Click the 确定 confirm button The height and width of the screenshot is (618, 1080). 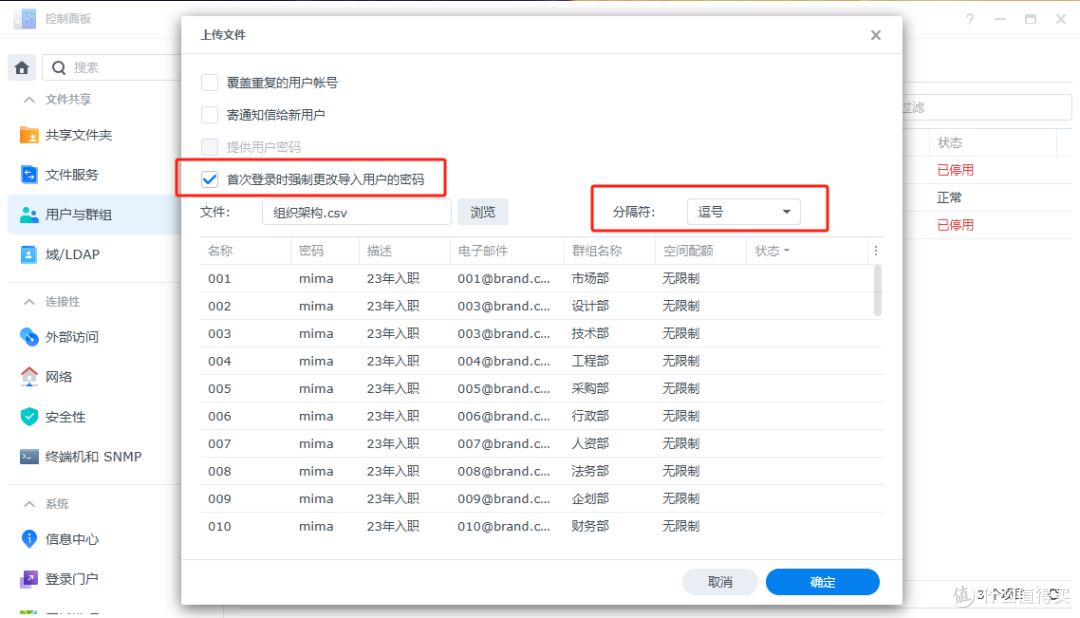click(x=822, y=582)
